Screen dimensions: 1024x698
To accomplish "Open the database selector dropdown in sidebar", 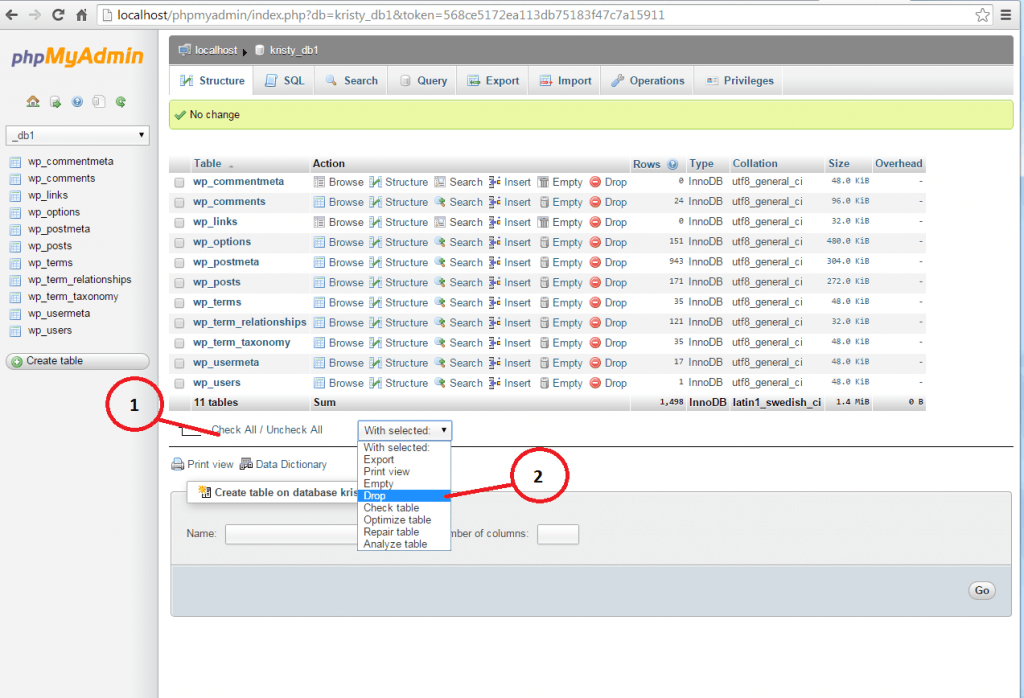I will click(77, 134).
